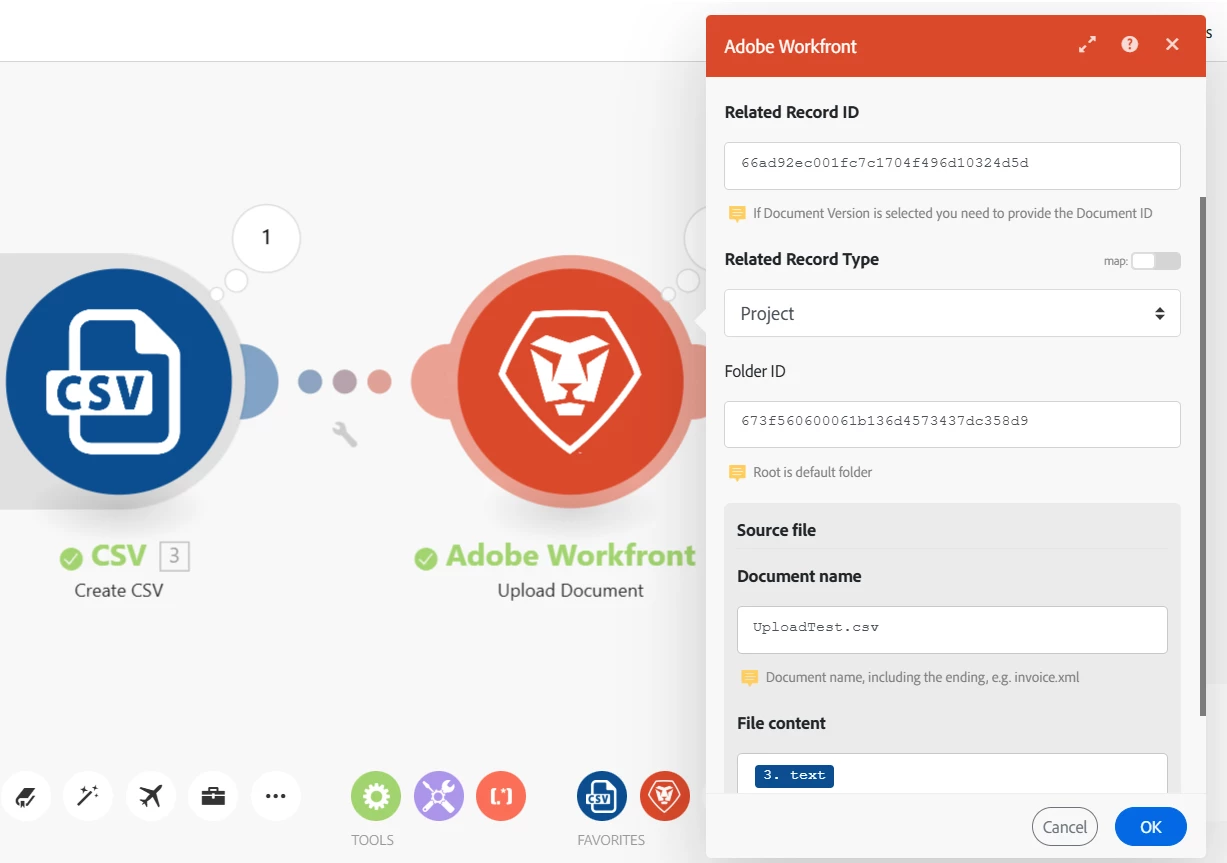Click the magic wand auto-align icon

point(88,796)
